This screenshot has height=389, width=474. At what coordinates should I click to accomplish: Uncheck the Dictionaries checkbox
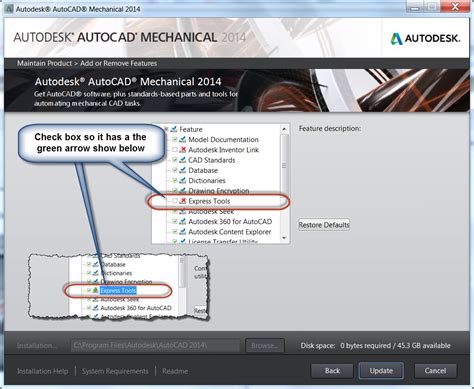coord(175,181)
